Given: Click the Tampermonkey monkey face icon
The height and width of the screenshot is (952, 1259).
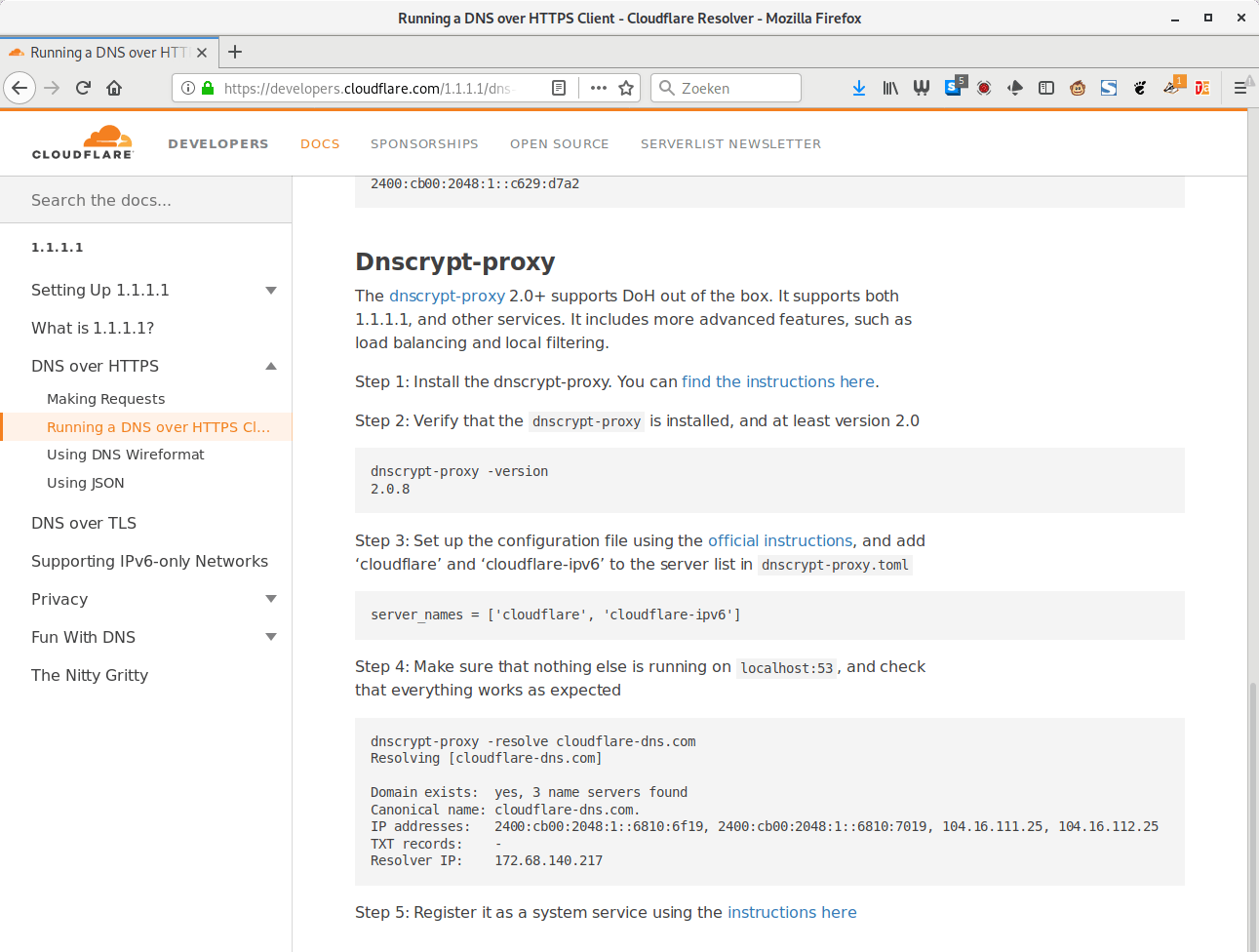Looking at the screenshot, I should click(x=1078, y=88).
